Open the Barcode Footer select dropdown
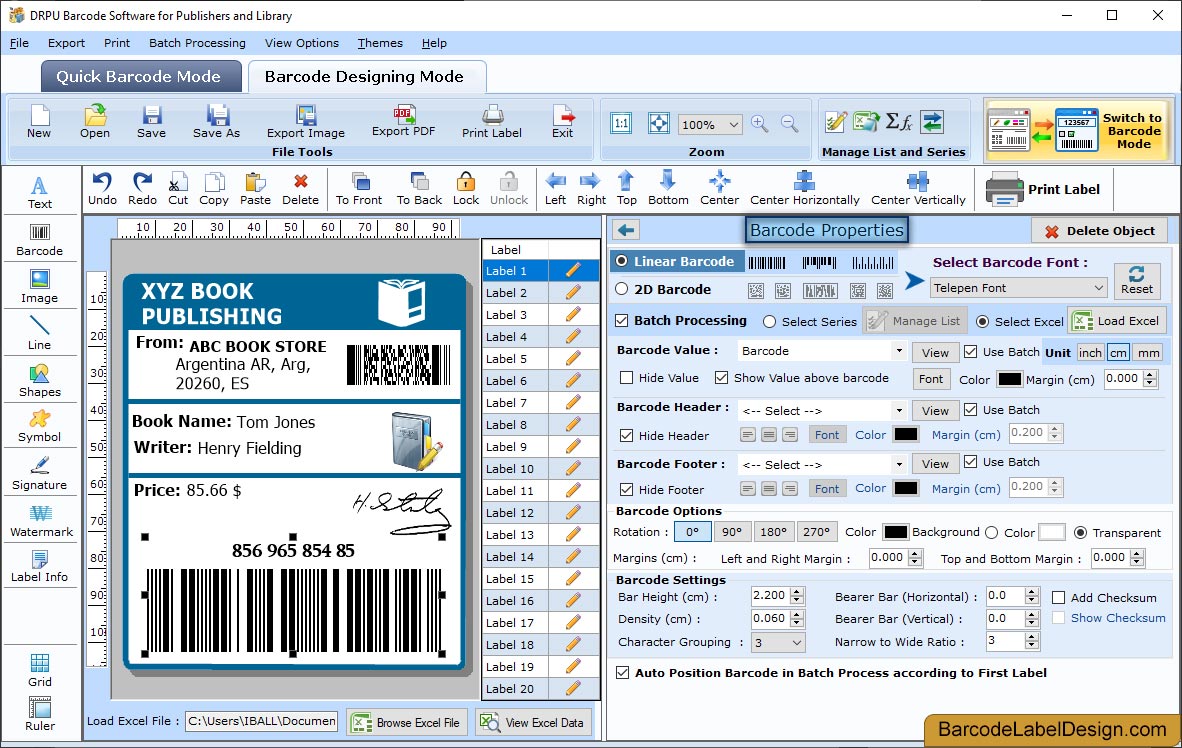The width and height of the screenshot is (1182, 748). coord(899,464)
